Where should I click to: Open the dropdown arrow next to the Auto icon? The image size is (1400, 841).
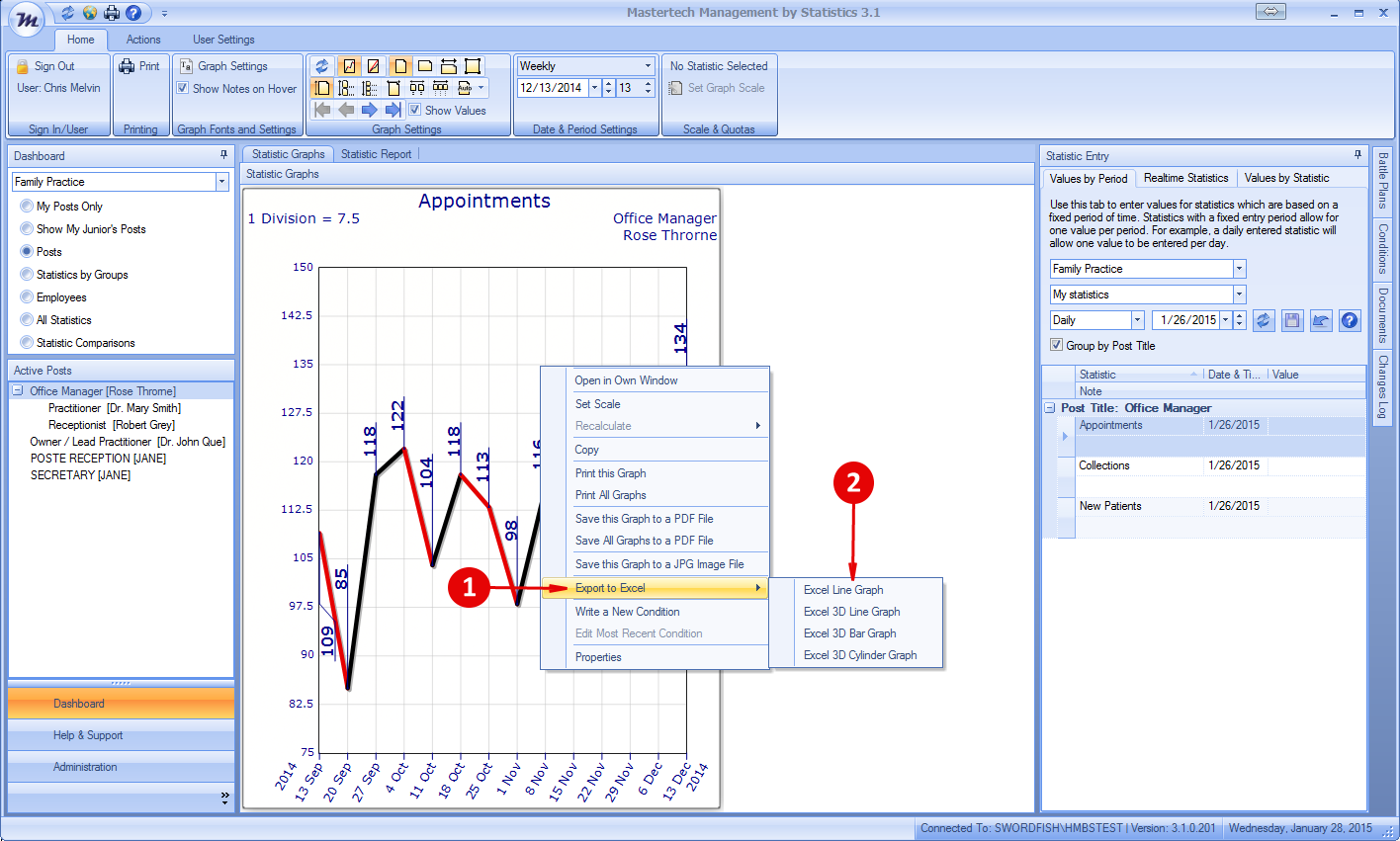(x=481, y=88)
